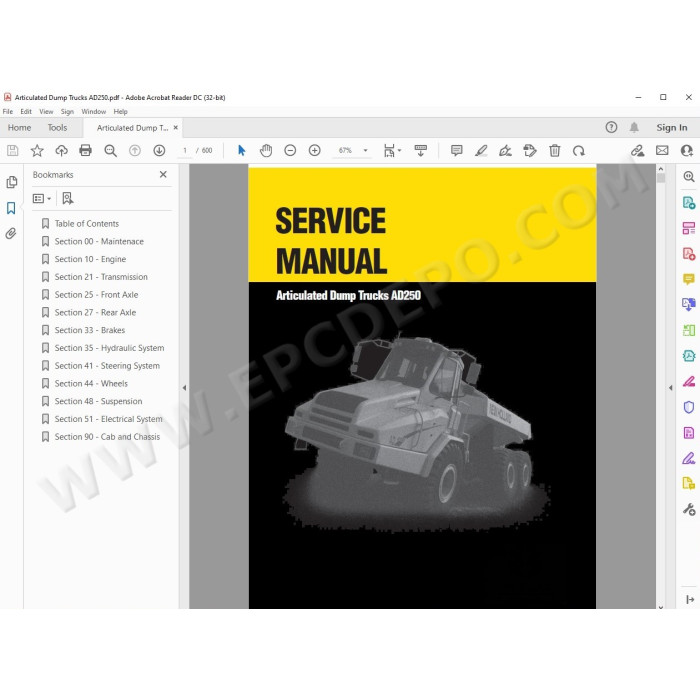Open help question mark icon

611,128
